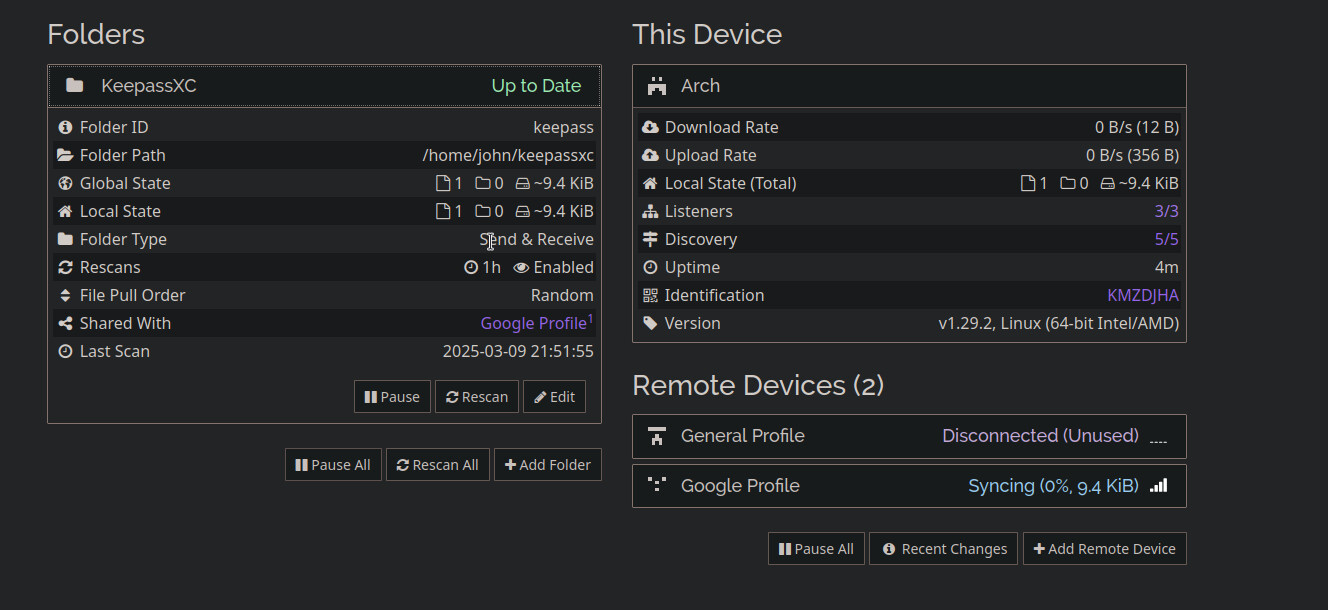Image resolution: width=1328 pixels, height=610 pixels.
Task: Click the Local State (Total) home icon
Action: (650, 184)
